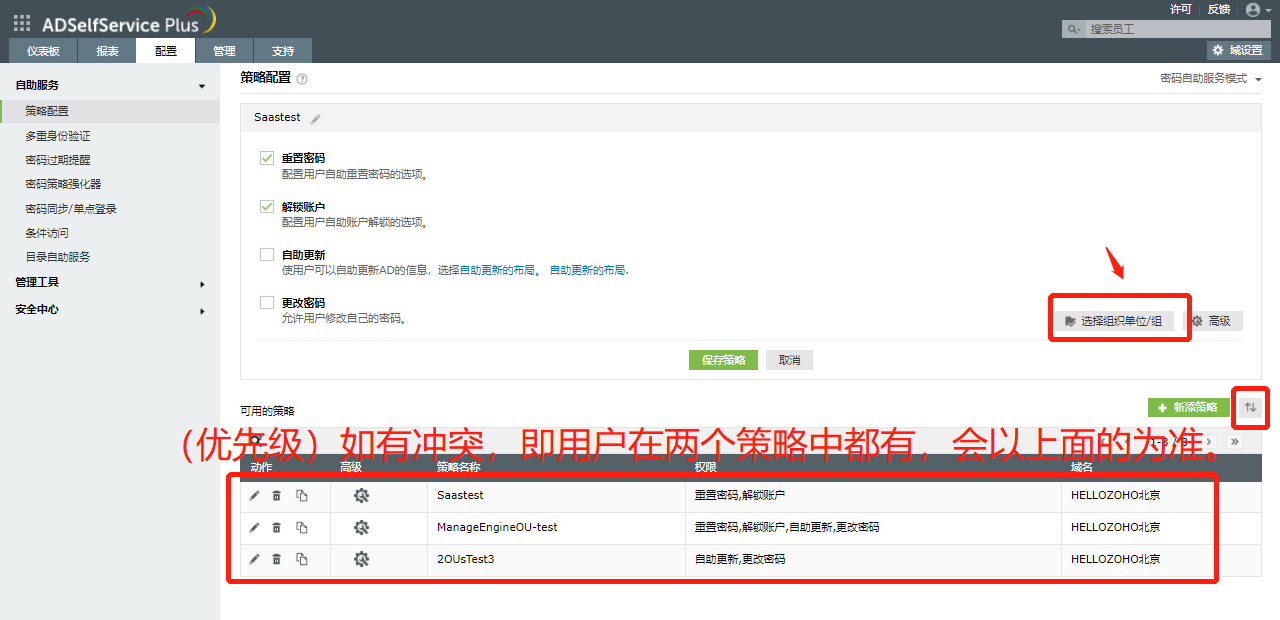Image resolution: width=1280 pixels, height=620 pixels.
Task: Click the 选择组织单位/组 button
Action: (1113, 321)
